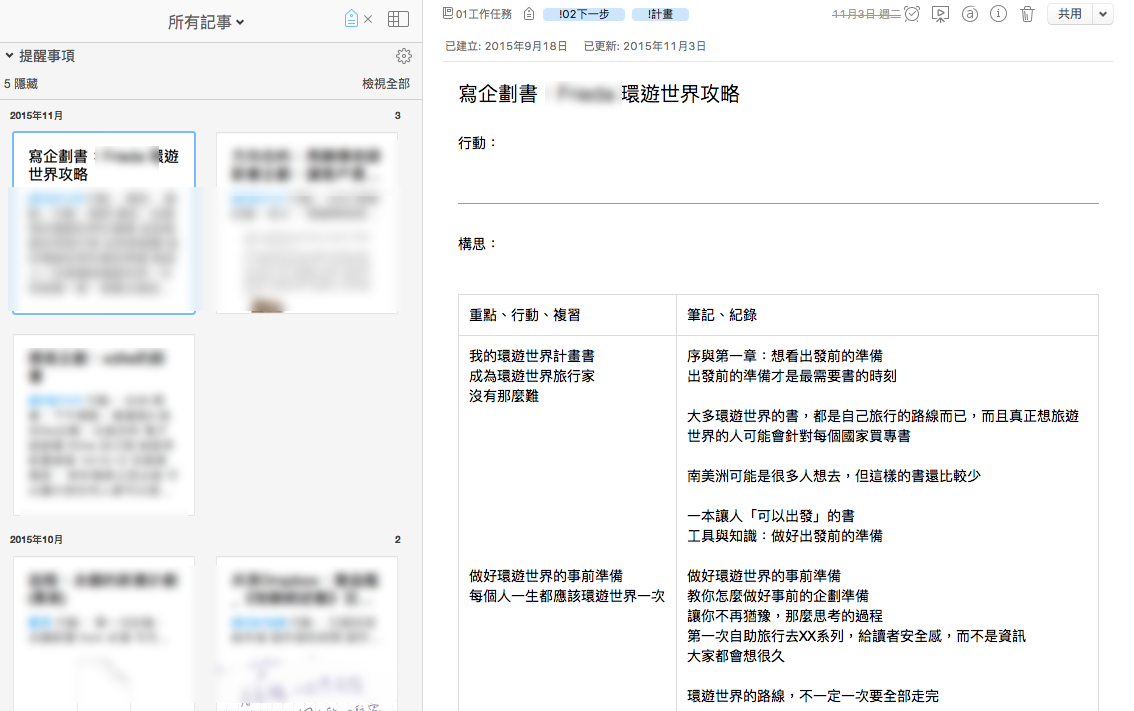Click text 環遊世界的路線，不一定一次要全部走完
The width and height of the screenshot is (1134, 711).
813,696
